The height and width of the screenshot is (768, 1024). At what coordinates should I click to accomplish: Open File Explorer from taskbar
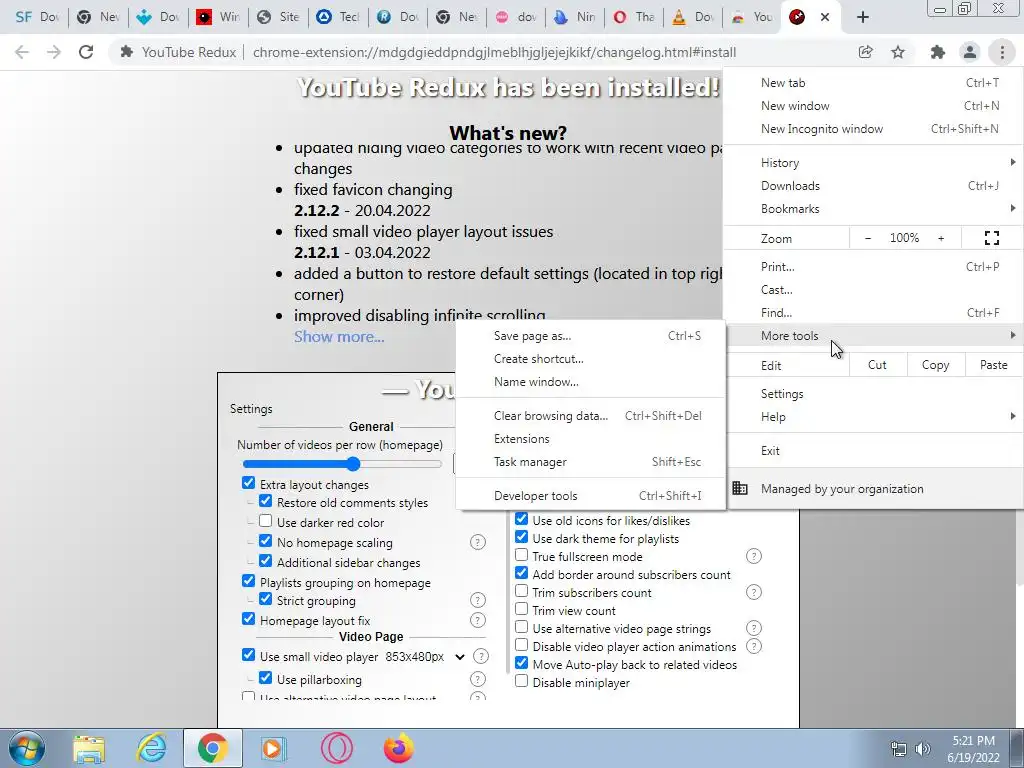pos(89,748)
